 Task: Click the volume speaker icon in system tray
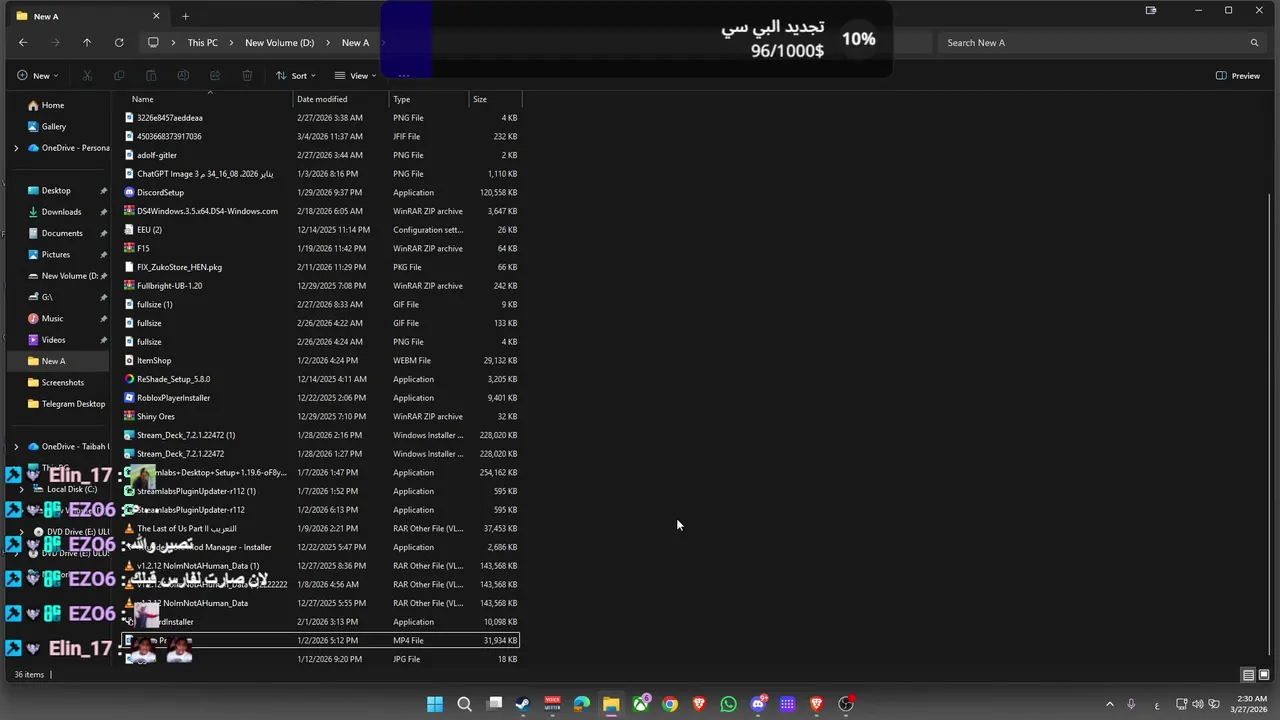(x=1198, y=704)
